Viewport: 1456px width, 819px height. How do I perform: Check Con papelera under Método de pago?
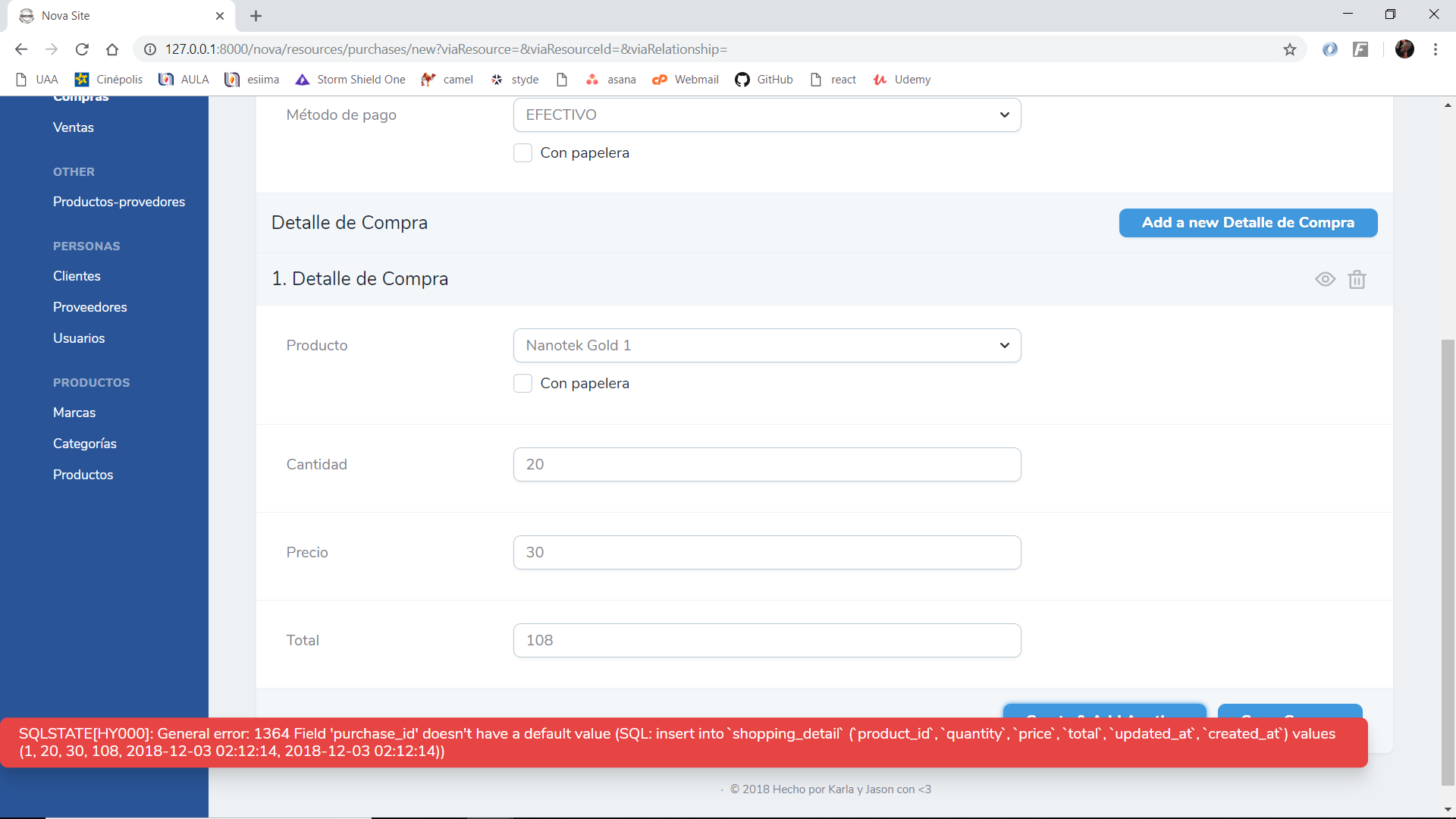522,152
